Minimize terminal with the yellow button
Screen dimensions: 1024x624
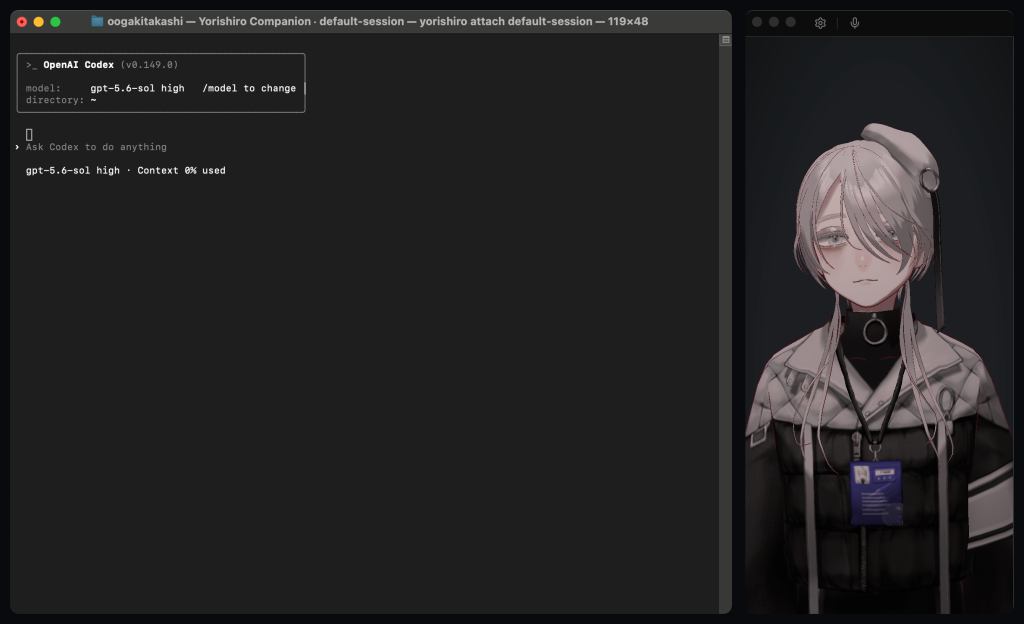click(x=39, y=22)
